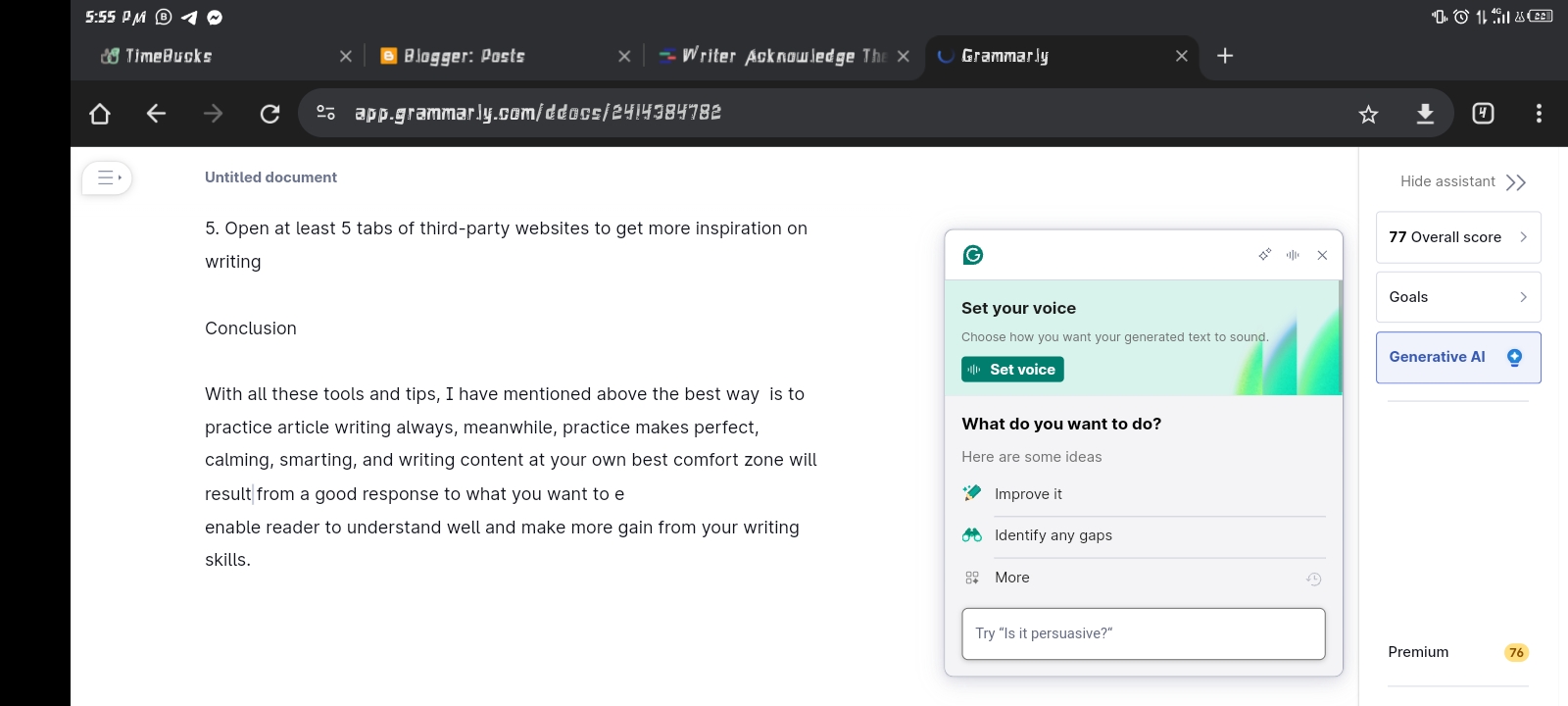Click the alarm clock status icon

click(1460, 16)
